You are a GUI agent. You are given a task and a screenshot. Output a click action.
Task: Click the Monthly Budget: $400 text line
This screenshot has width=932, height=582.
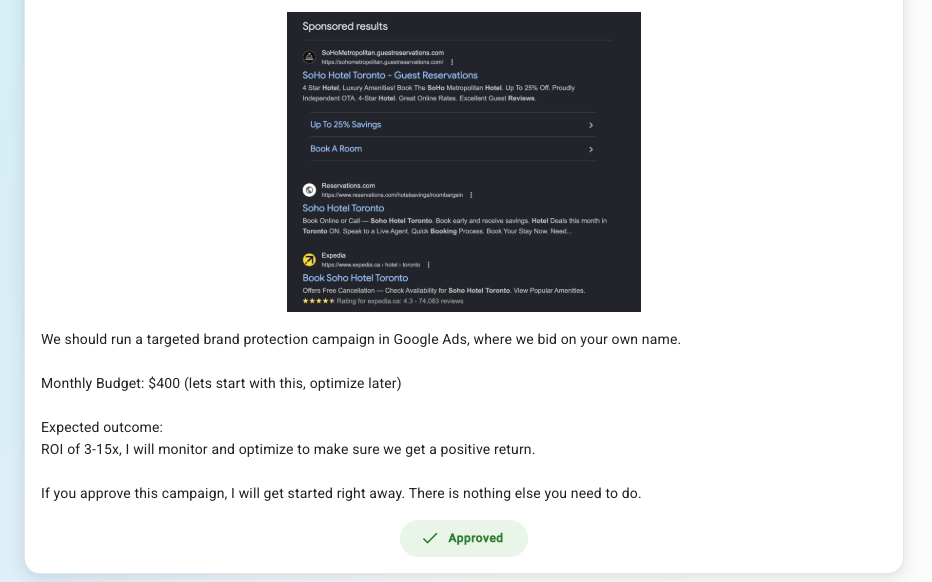[221, 383]
